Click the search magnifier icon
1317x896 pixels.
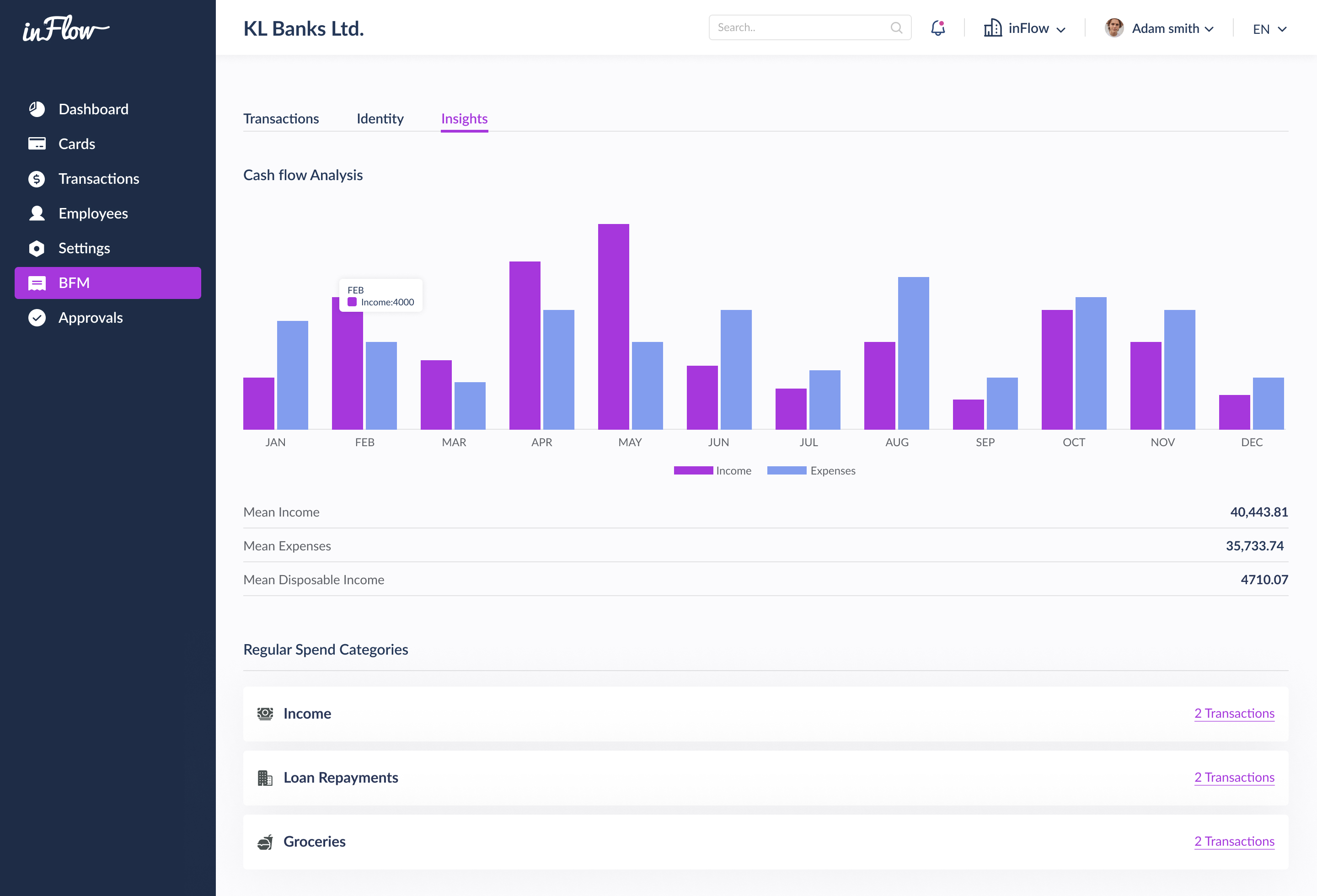896,28
